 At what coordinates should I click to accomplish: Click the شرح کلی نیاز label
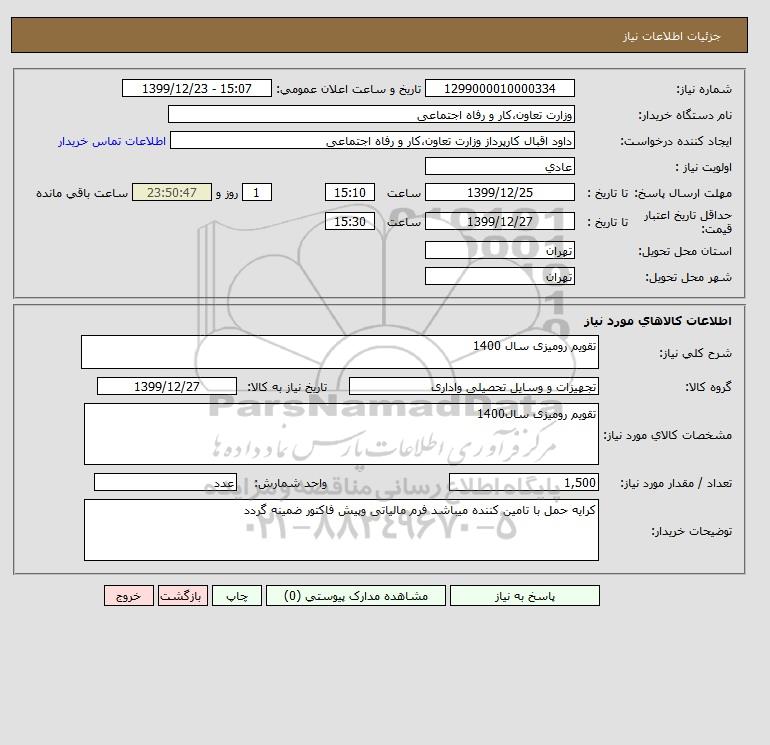coord(695,353)
